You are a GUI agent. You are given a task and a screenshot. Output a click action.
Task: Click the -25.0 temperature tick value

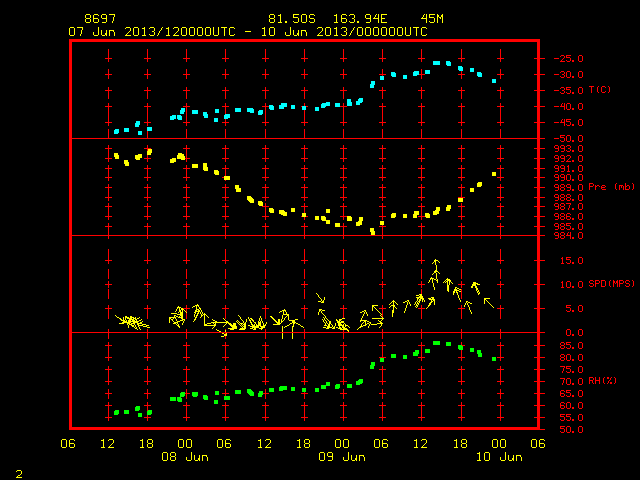coord(569,58)
